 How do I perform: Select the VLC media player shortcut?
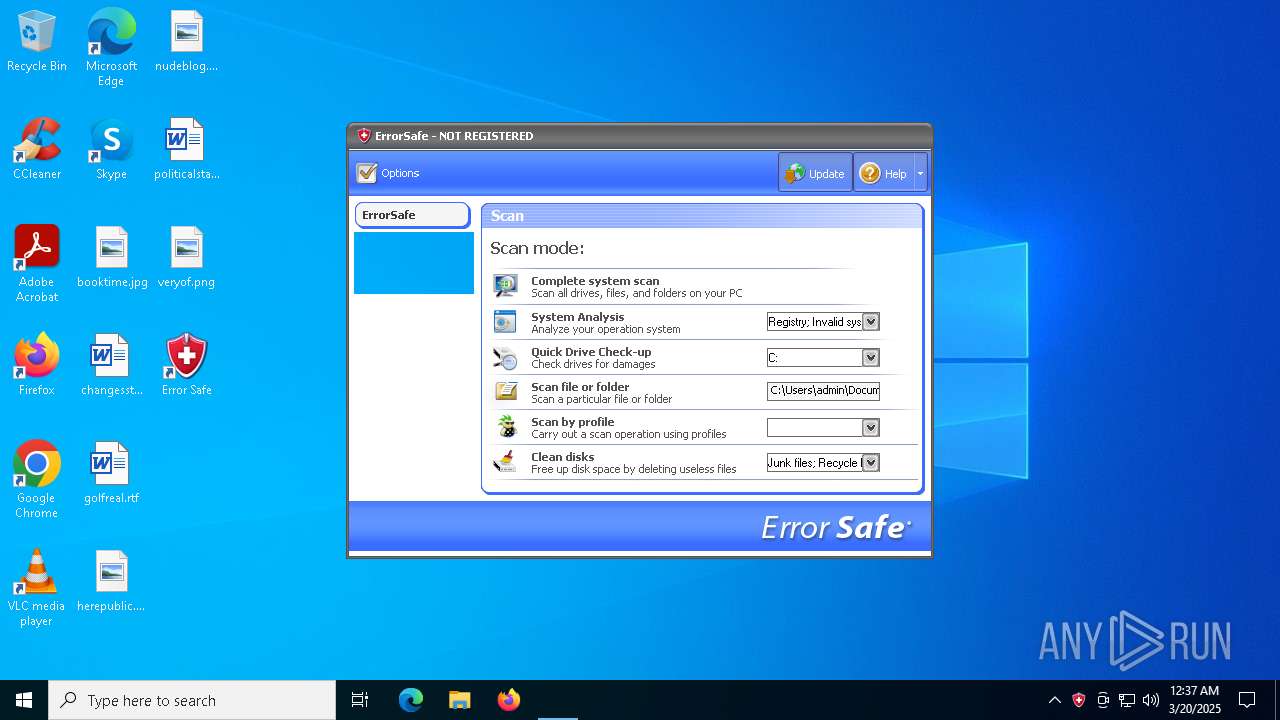click(37, 587)
